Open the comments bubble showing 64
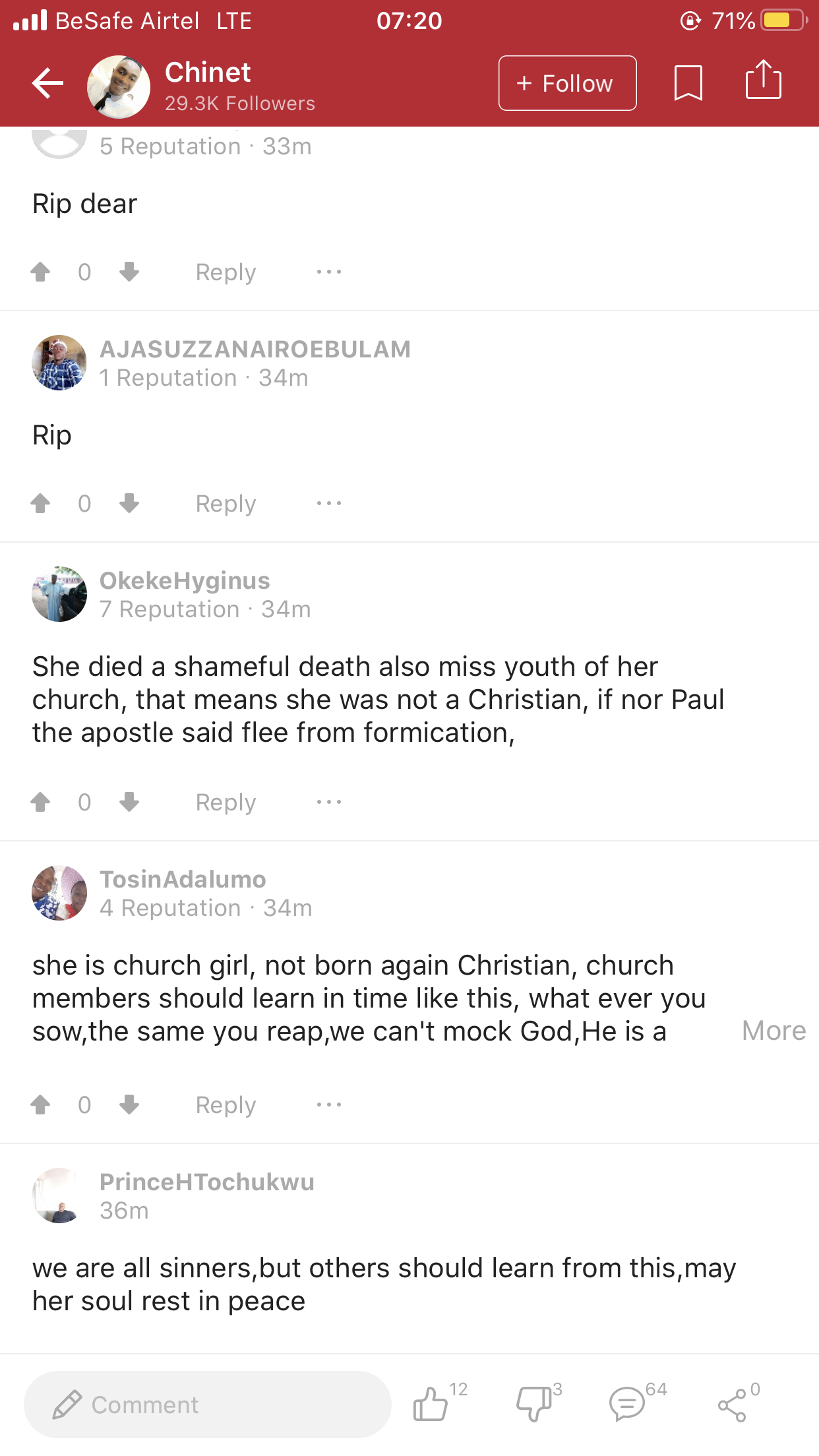 click(x=627, y=1404)
